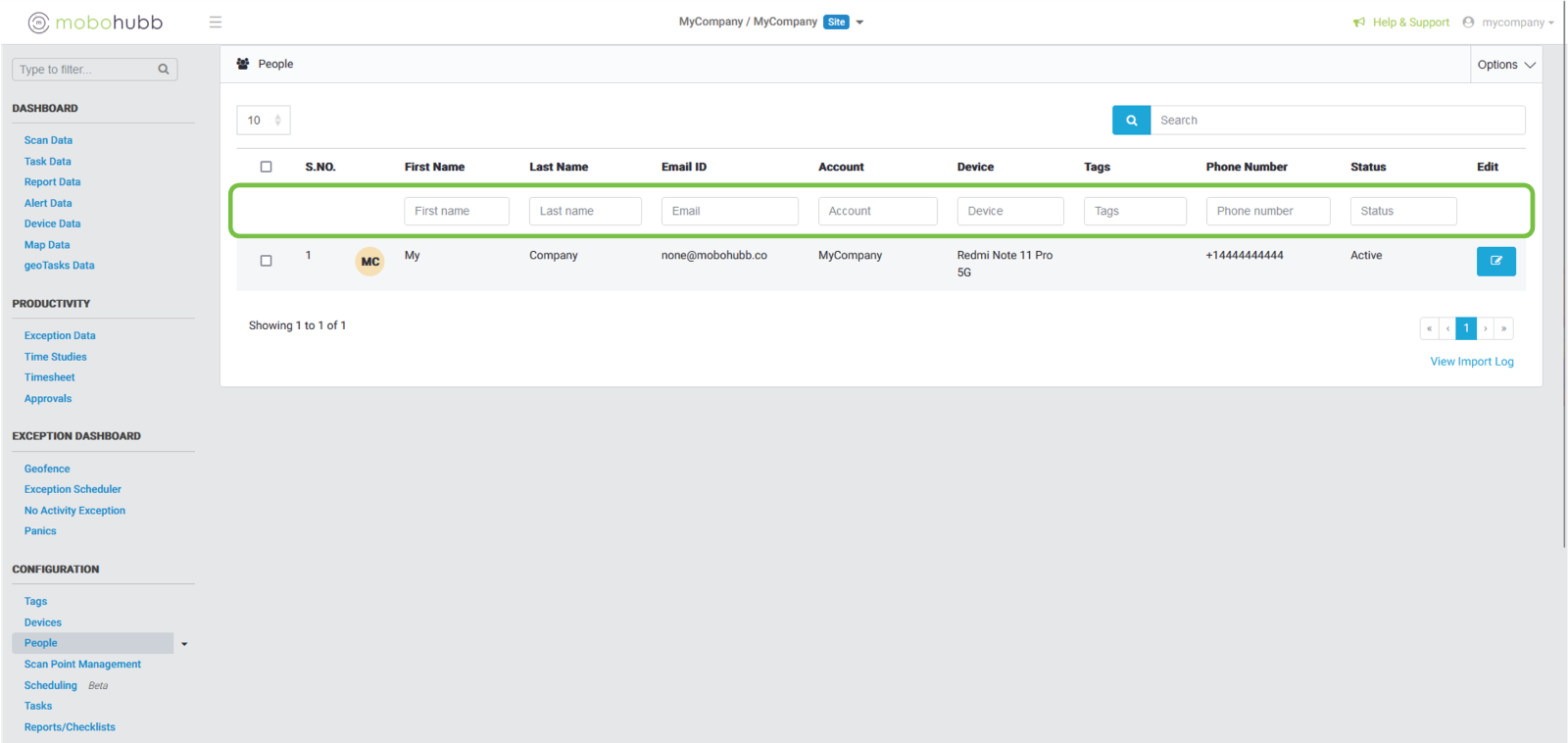Image resolution: width=1568 pixels, height=743 pixels.
Task: Open the View Import Log link
Action: (1471, 362)
